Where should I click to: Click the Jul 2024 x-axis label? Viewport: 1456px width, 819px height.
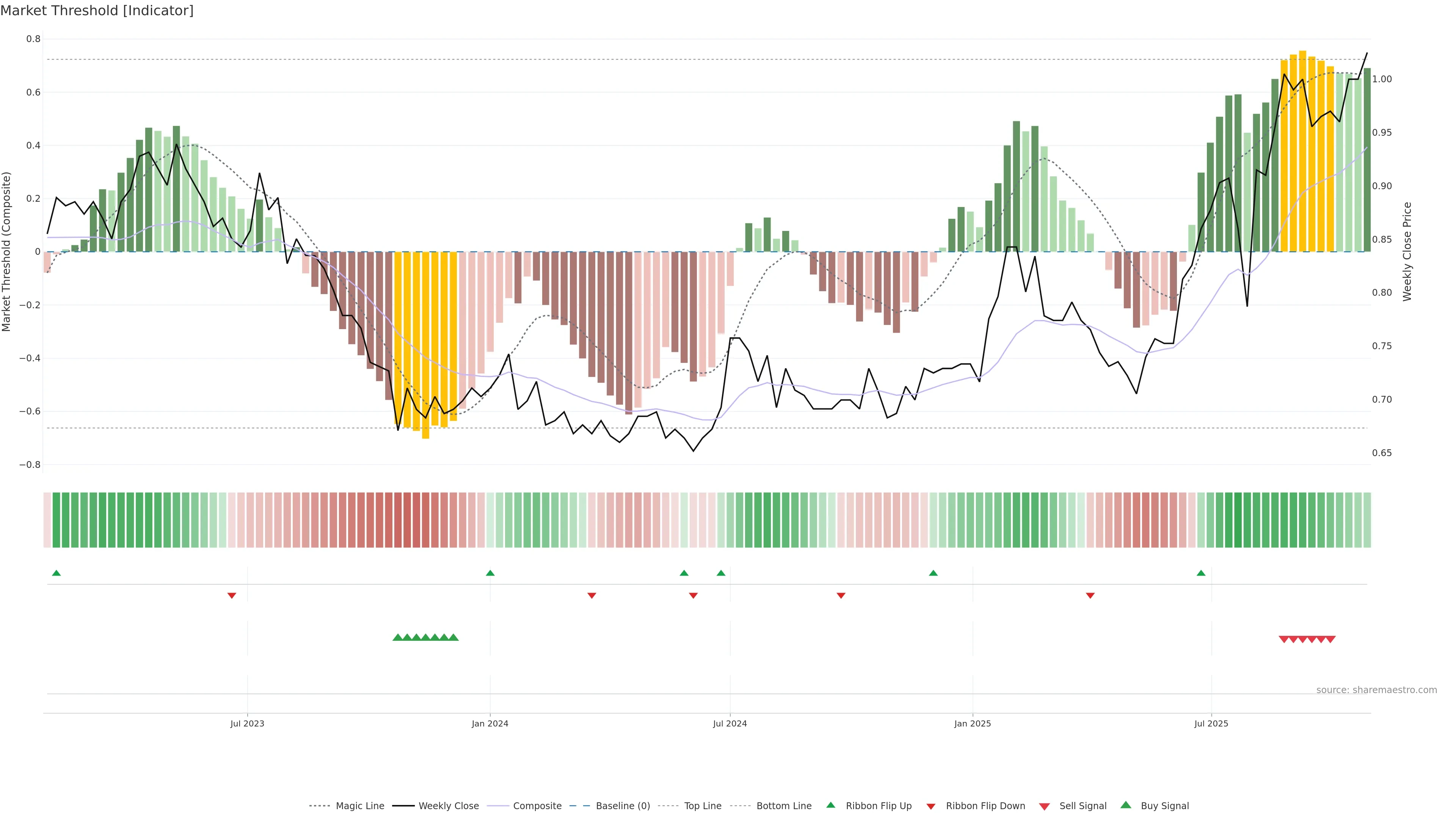click(730, 723)
